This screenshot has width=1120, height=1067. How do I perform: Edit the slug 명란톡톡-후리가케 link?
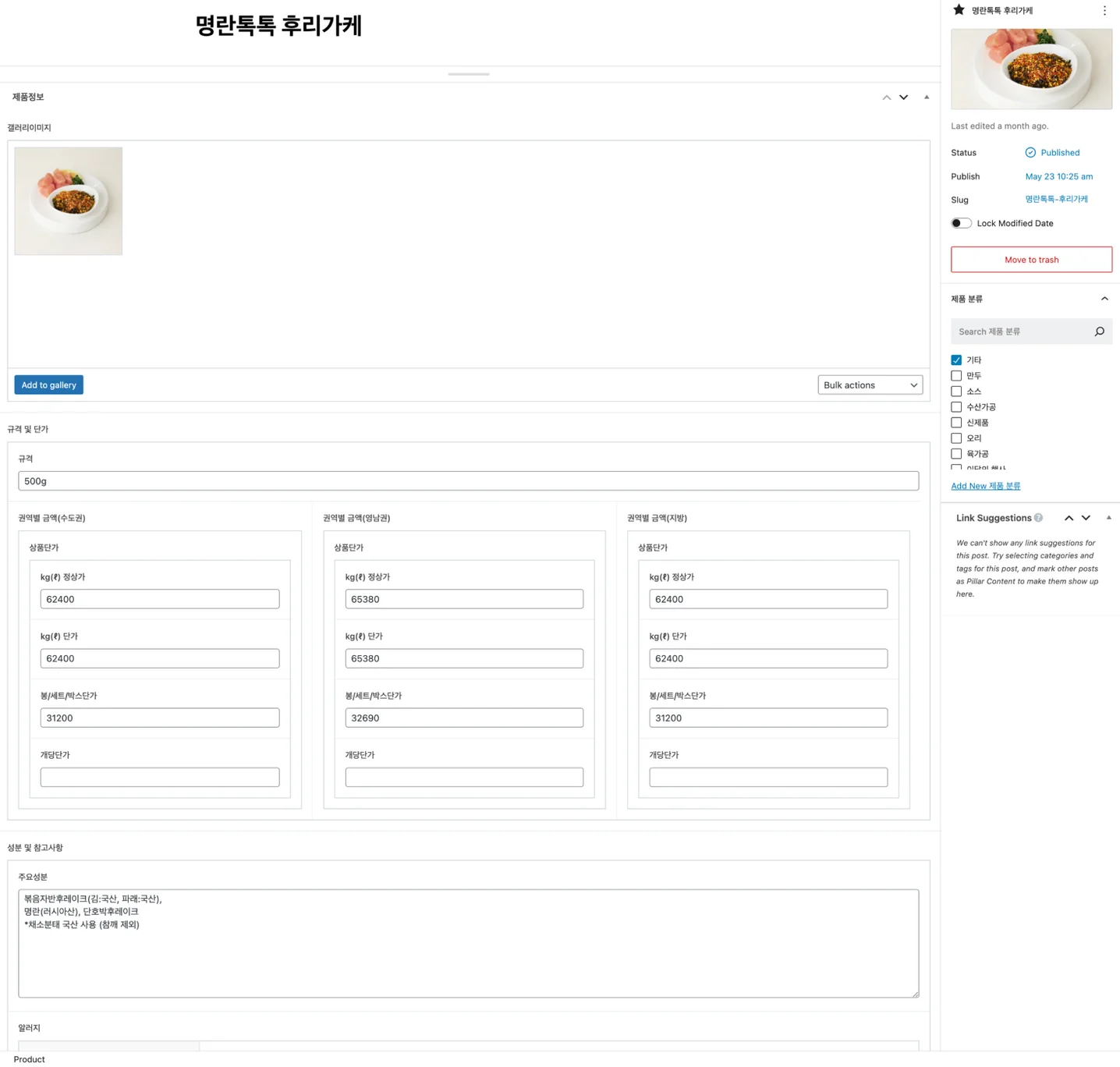(x=1056, y=200)
